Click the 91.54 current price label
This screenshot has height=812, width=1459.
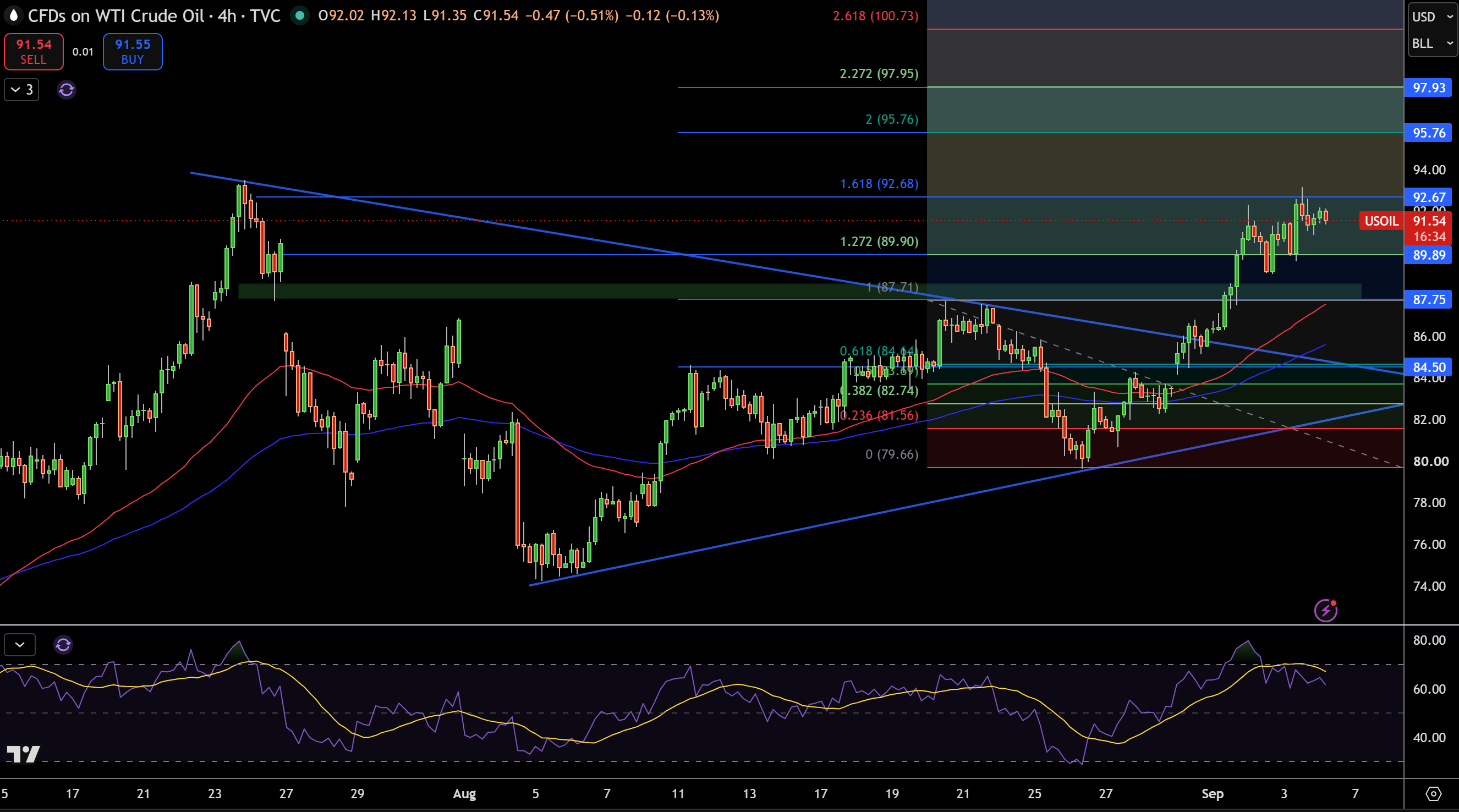(x=1429, y=221)
